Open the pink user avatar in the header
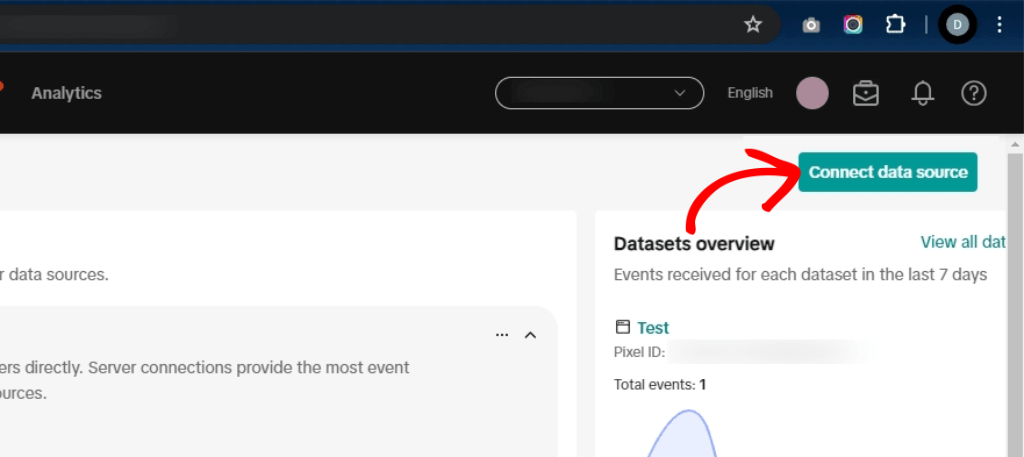This screenshot has height=457, width=1024. pos(812,93)
